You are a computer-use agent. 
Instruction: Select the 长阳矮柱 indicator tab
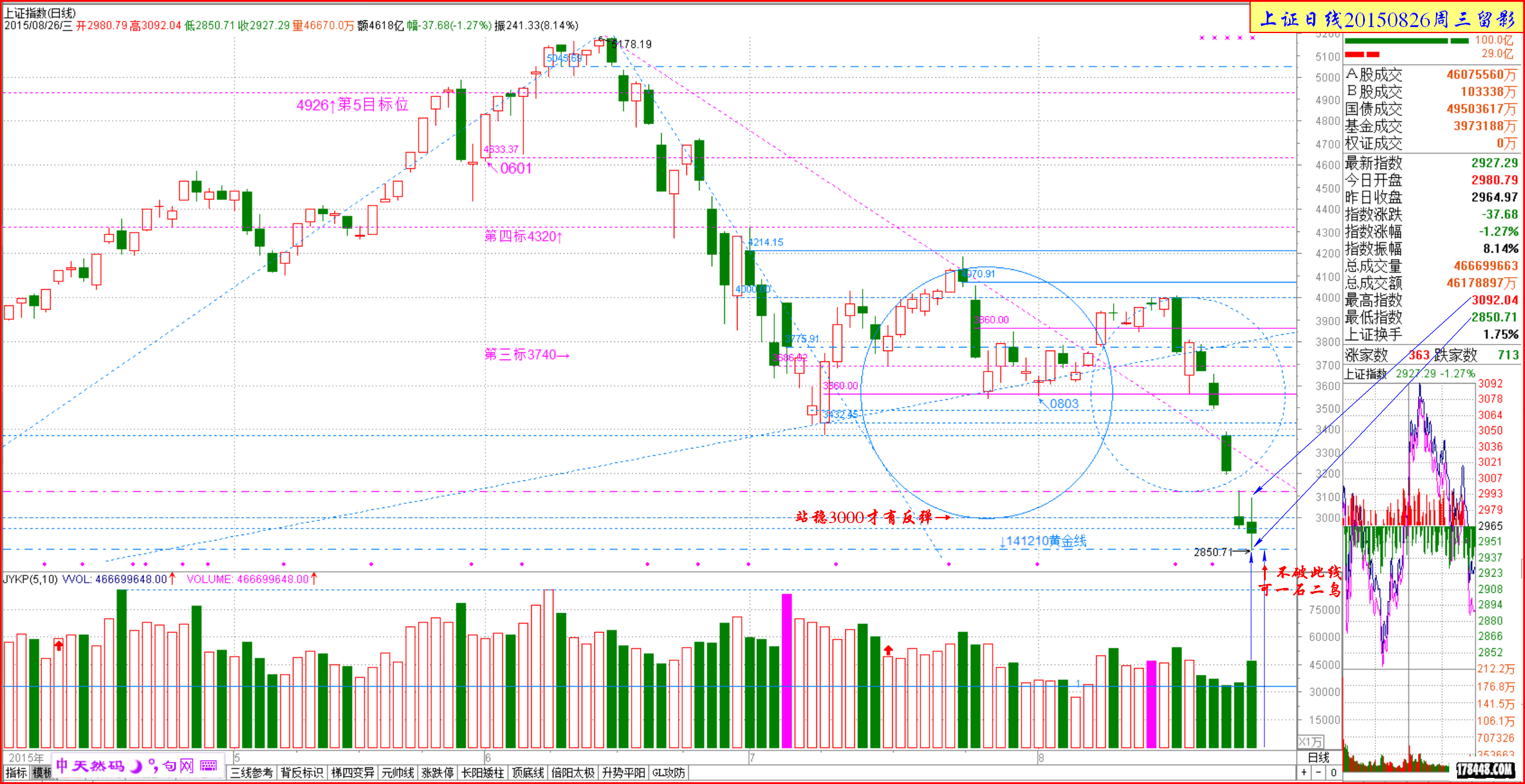(x=482, y=773)
